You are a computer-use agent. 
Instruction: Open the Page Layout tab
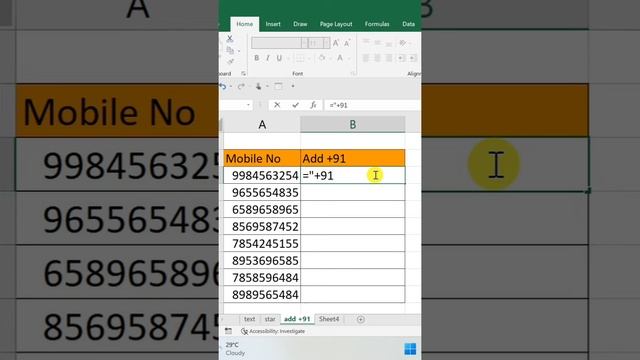pos(336,24)
